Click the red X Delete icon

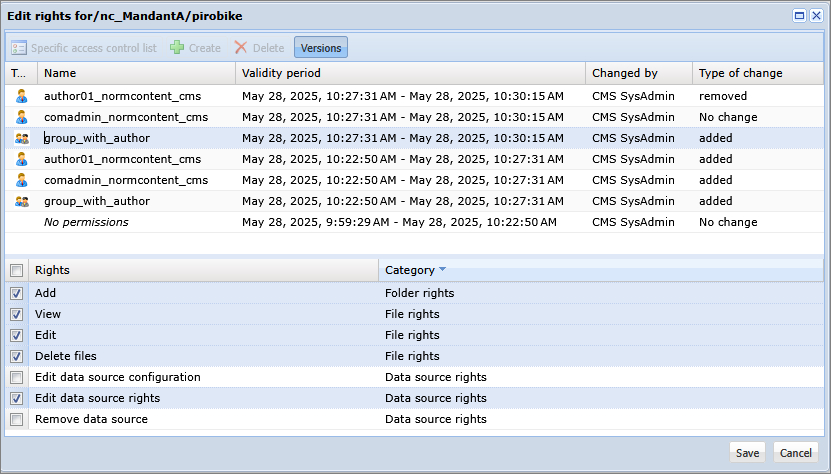click(x=240, y=48)
